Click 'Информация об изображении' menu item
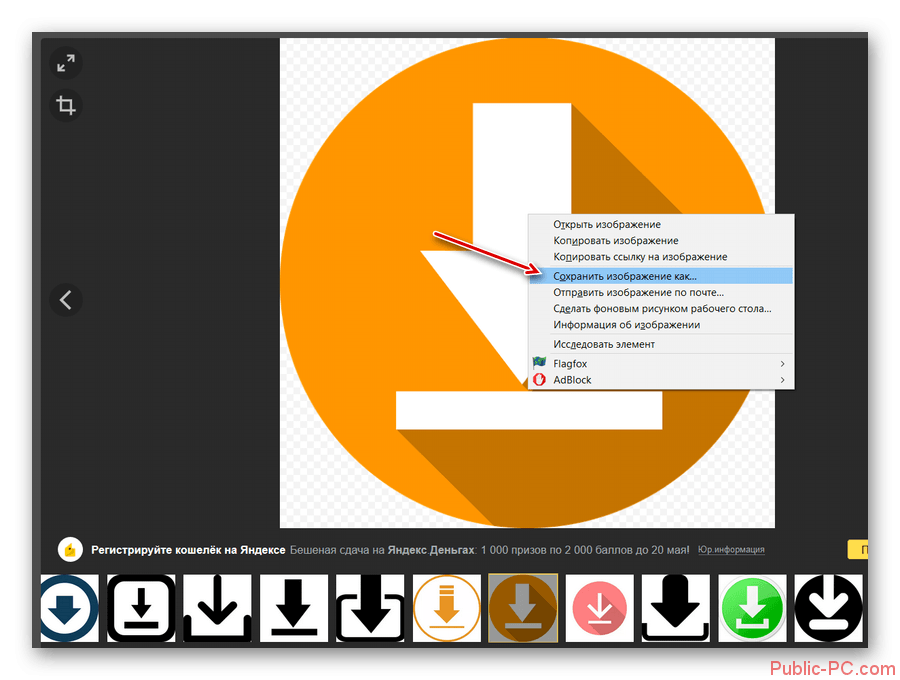This screenshot has height=680, width=900. pos(626,325)
